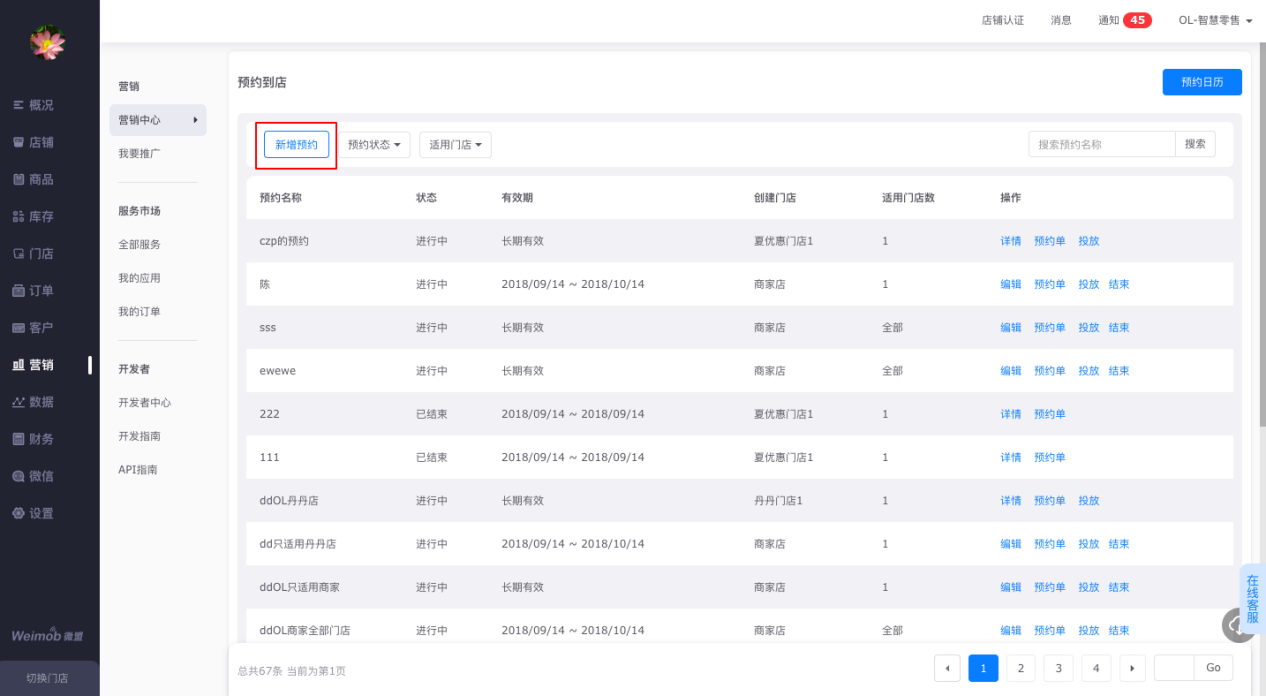The height and width of the screenshot is (696, 1266).
Task: Click 编辑 for the sss appointment
Action: [1011, 327]
